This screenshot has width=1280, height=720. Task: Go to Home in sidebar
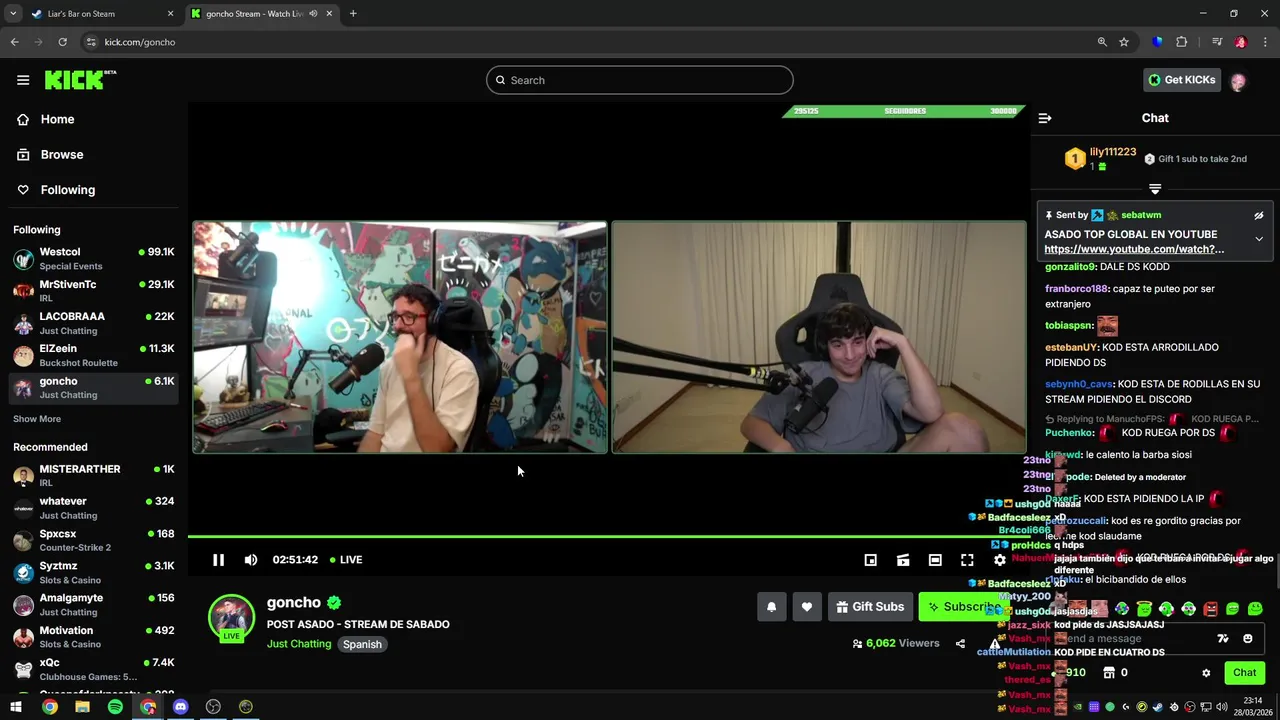point(57,119)
